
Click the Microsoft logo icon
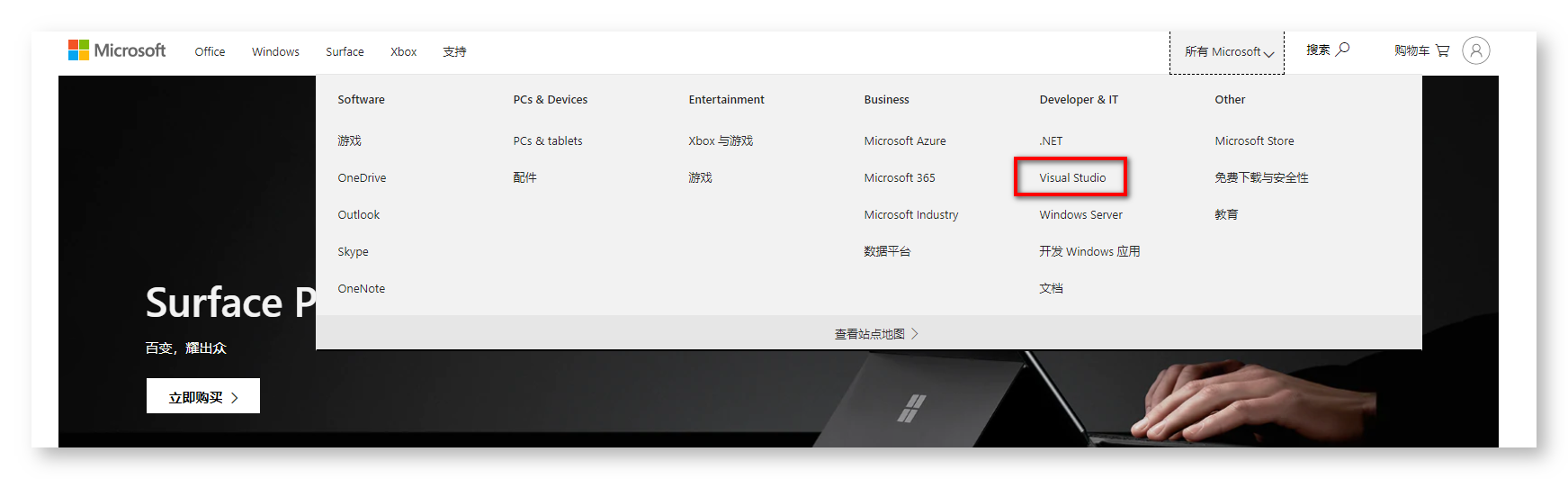pyautogui.click(x=79, y=50)
